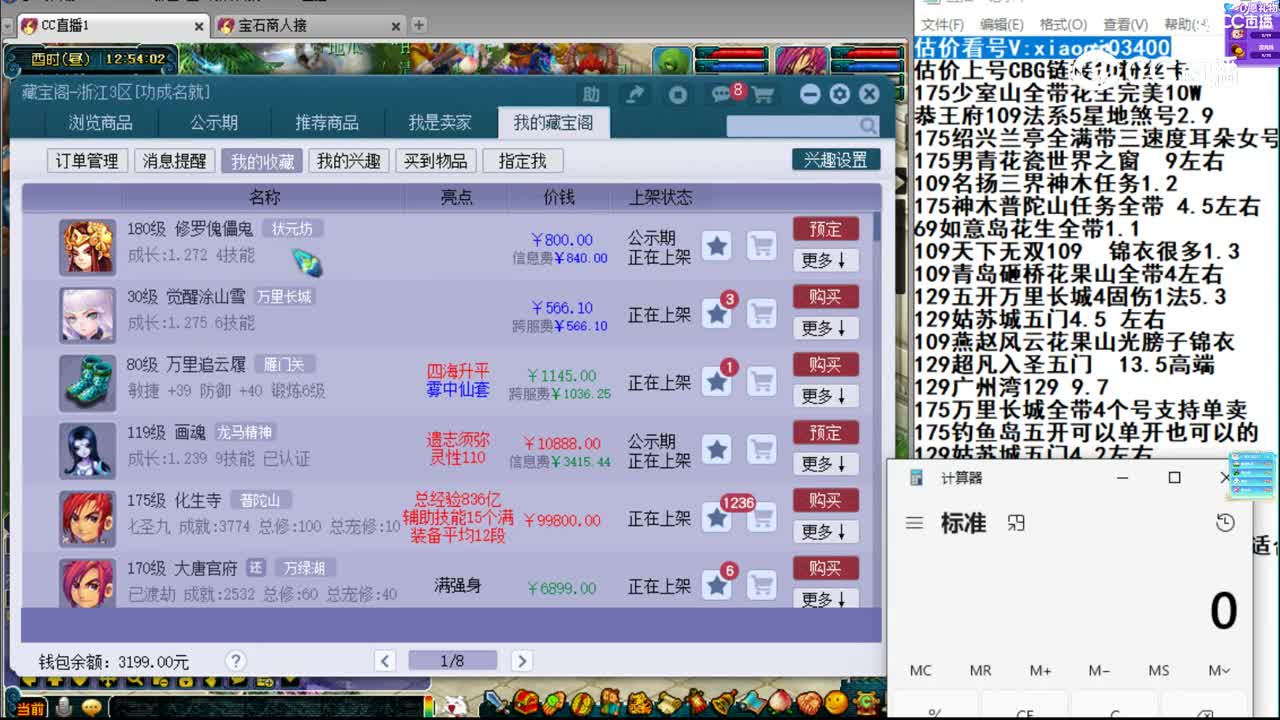This screenshot has height=720, width=1280.
Task: Click 预定 for 修罗傀儡鬼
Action: [x=826, y=229]
